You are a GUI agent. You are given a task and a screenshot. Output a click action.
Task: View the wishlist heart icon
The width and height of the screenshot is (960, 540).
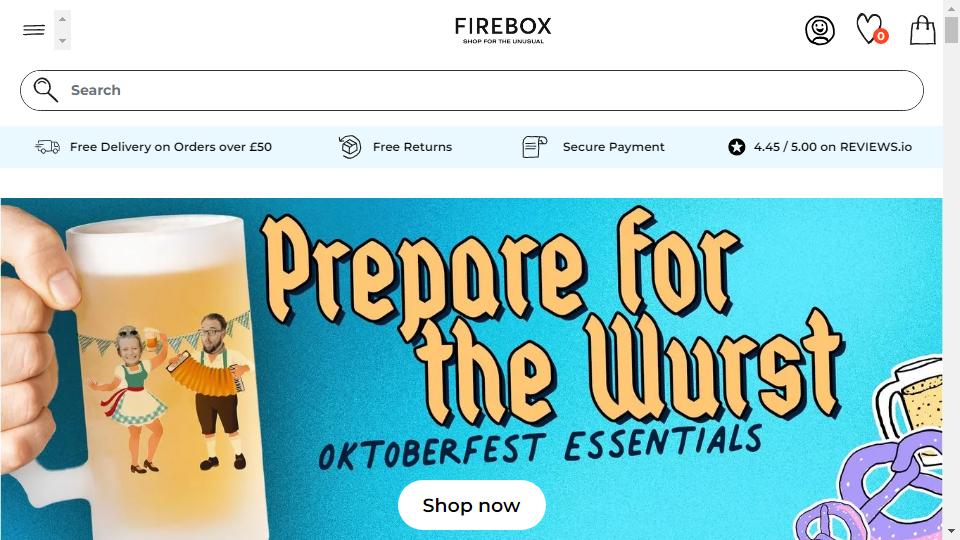tap(871, 29)
